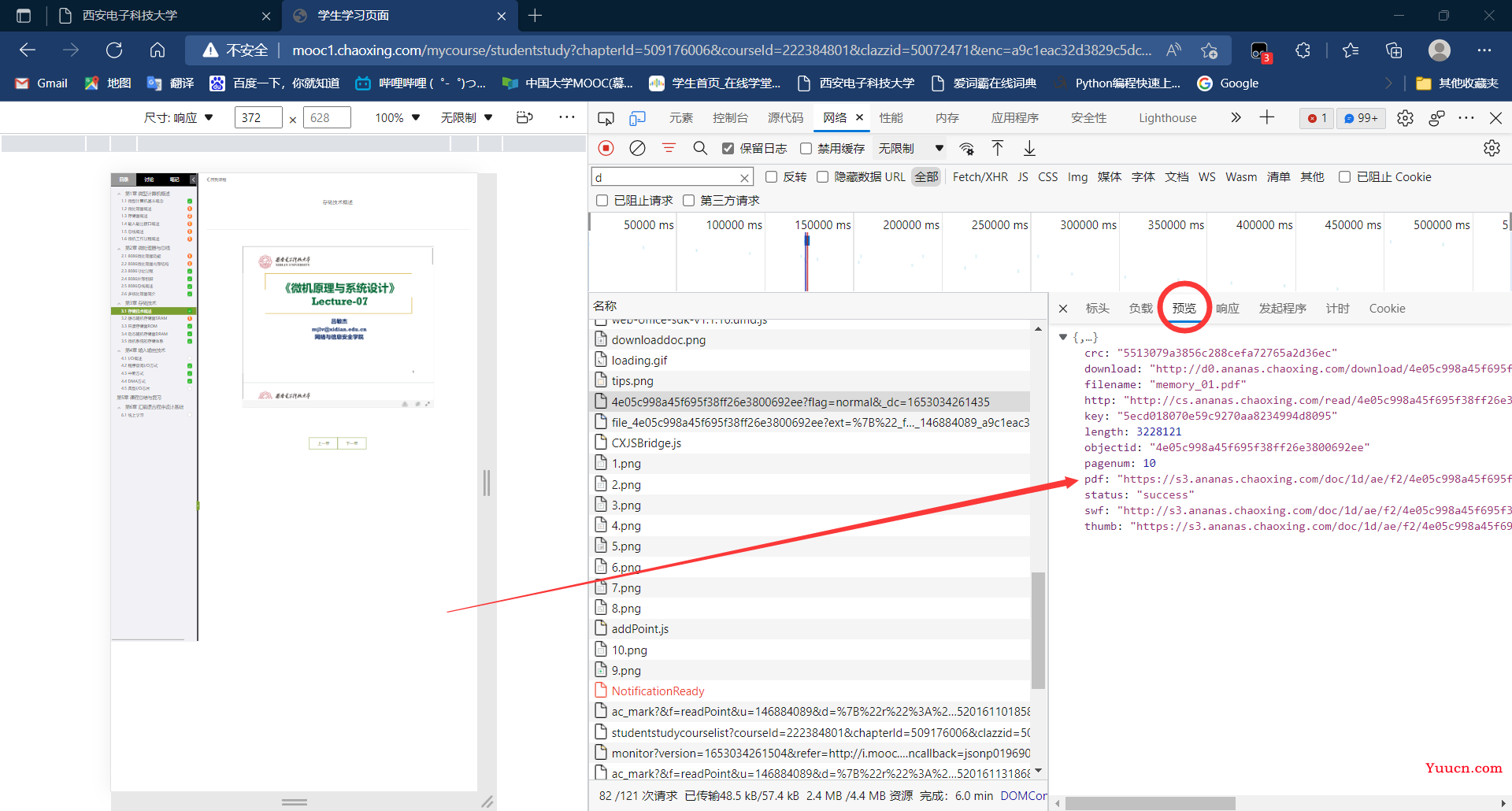Screen dimensions: 1512x811
Task: Click the request list vertical scrollbar thumb
Action: [x=1038, y=630]
